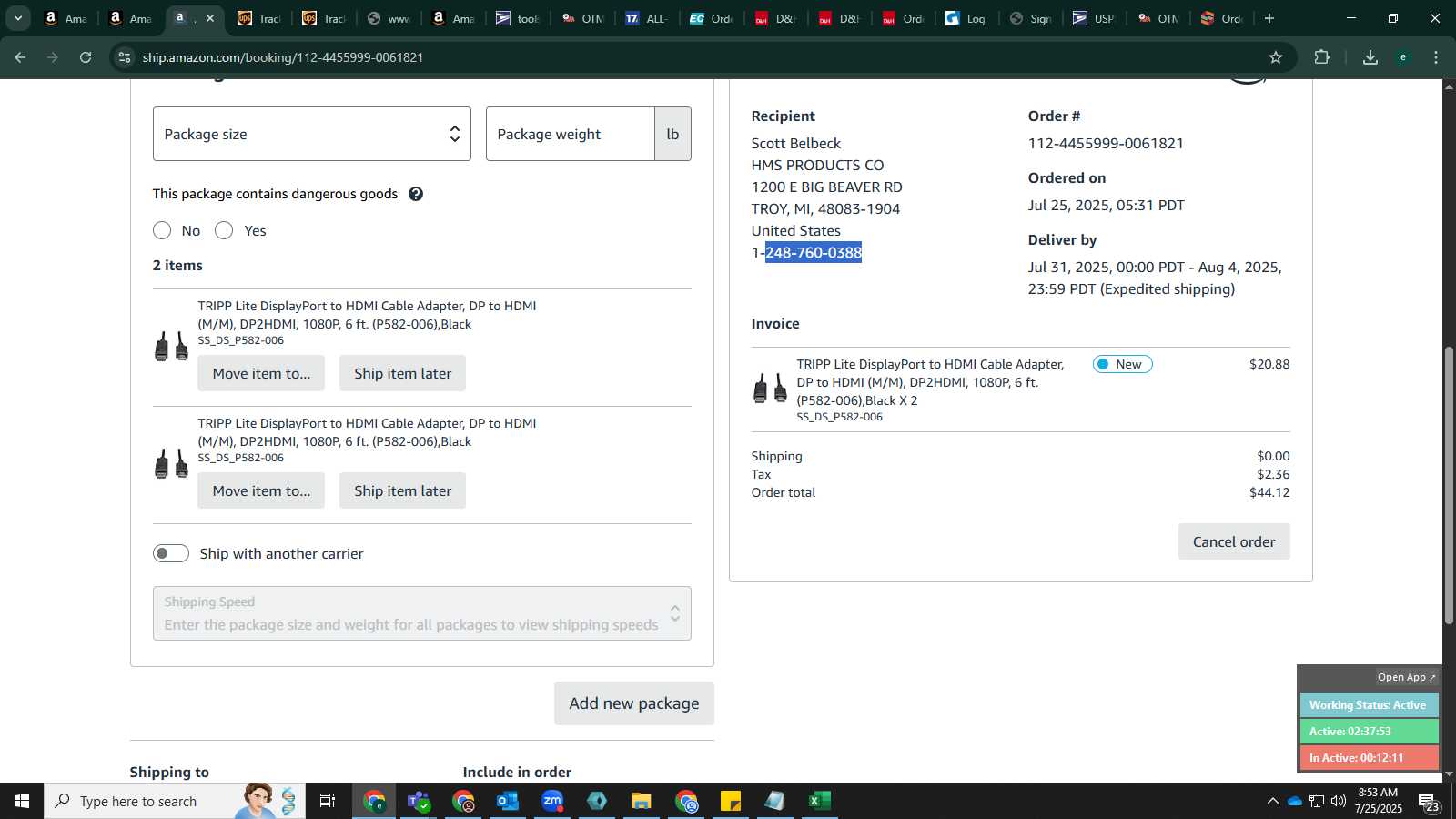Select the Yes dangerous goods radio
This screenshot has width=1456, height=819.
(x=224, y=230)
